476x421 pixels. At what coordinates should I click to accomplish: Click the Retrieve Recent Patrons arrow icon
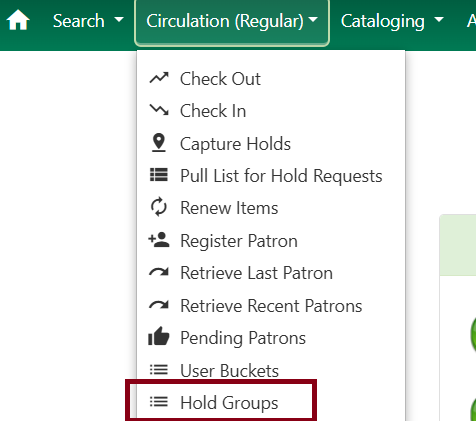[159, 305]
